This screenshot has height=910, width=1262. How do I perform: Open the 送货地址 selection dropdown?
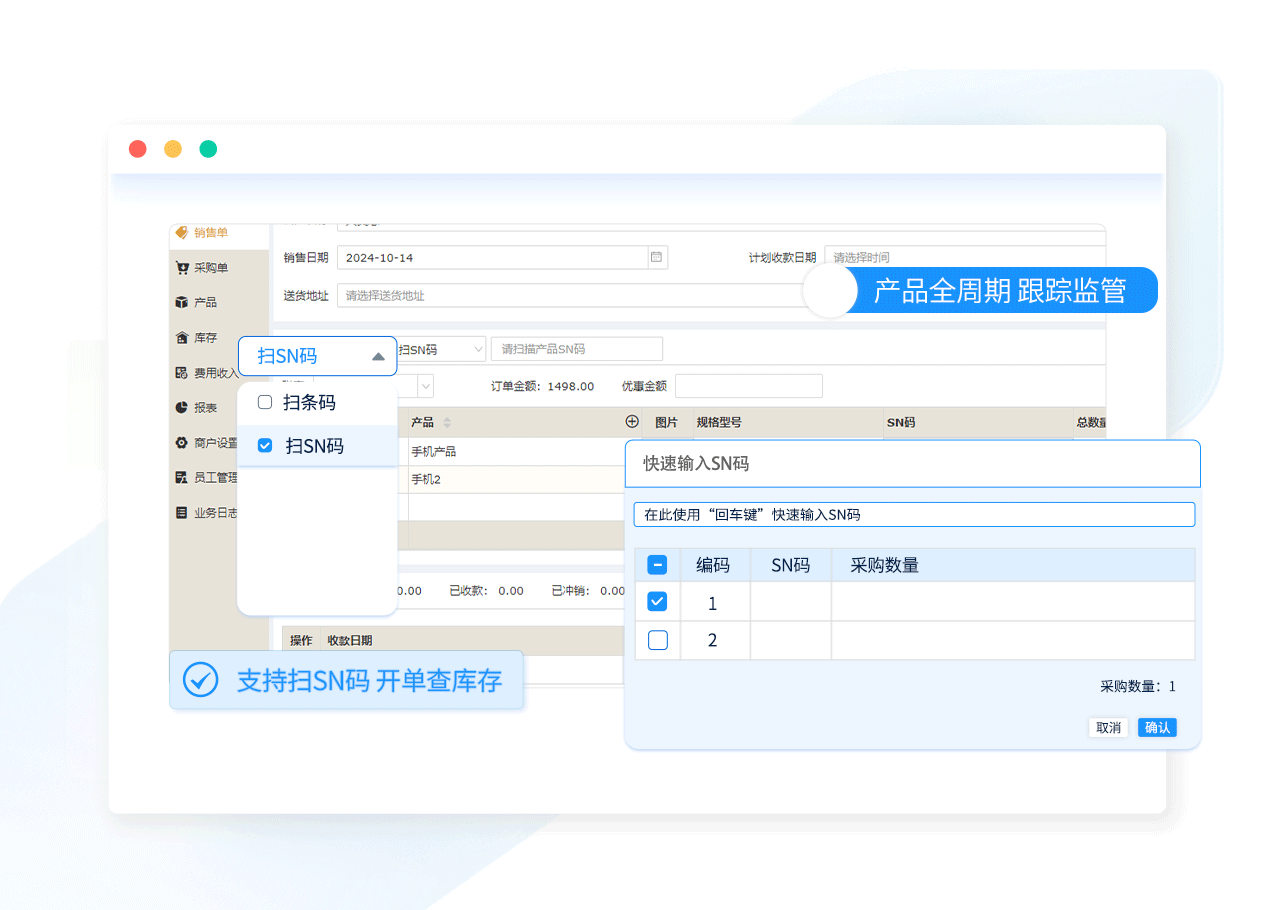pyautogui.click(x=570, y=296)
